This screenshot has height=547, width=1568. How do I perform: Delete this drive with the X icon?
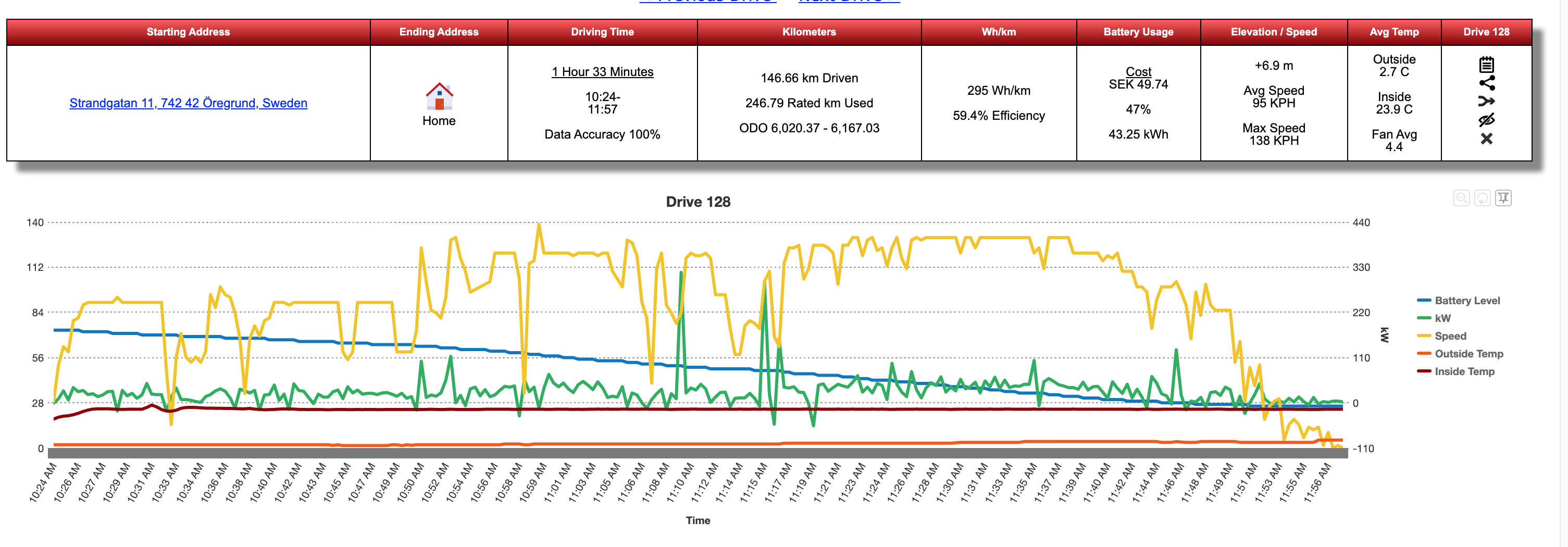(x=1486, y=139)
